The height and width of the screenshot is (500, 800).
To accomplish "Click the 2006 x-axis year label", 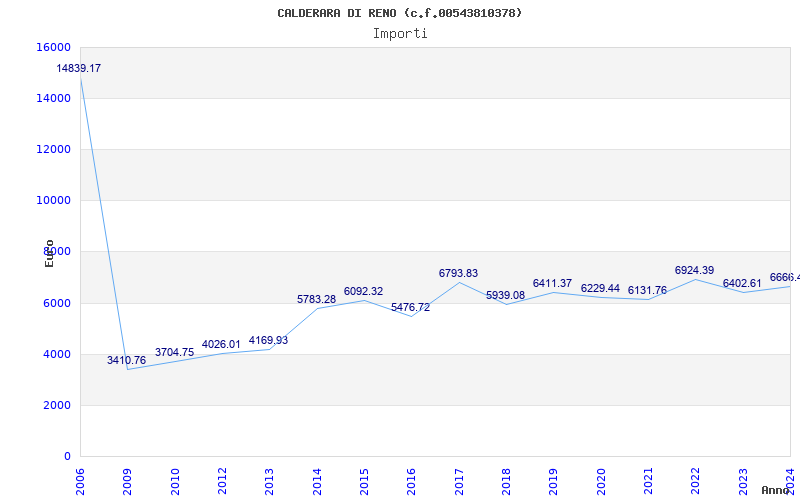I will (80, 482).
